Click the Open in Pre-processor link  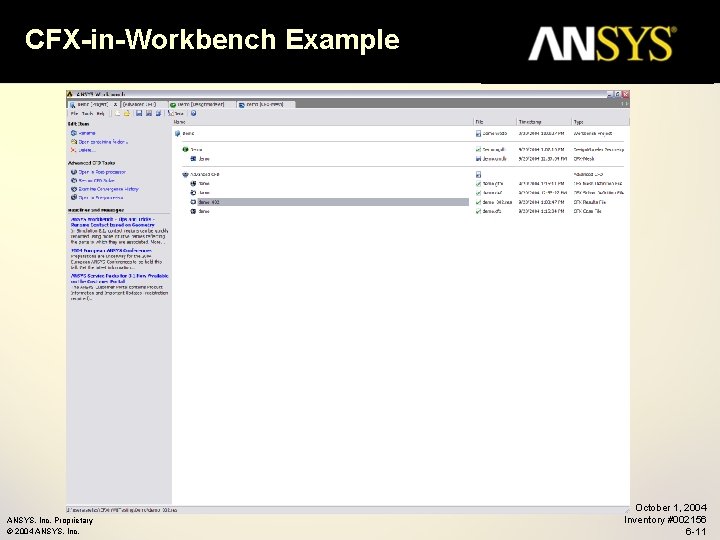101,197
